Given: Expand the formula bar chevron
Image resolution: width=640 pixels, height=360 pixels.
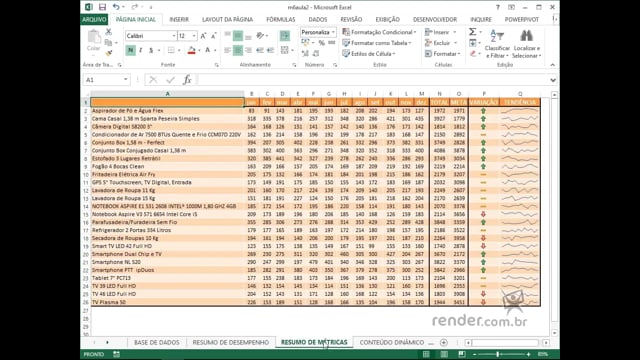Looking at the screenshot, I should tap(553, 80).
